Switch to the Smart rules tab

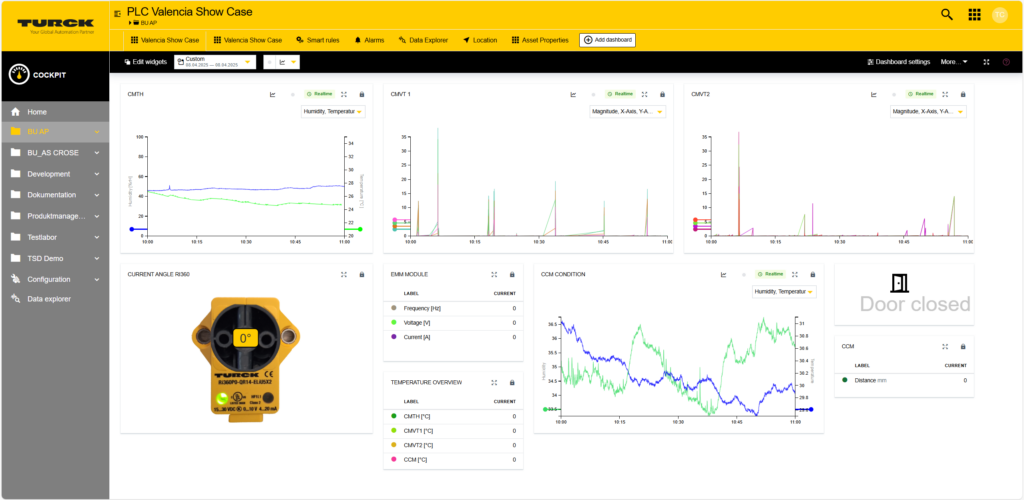tap(318, 40)
